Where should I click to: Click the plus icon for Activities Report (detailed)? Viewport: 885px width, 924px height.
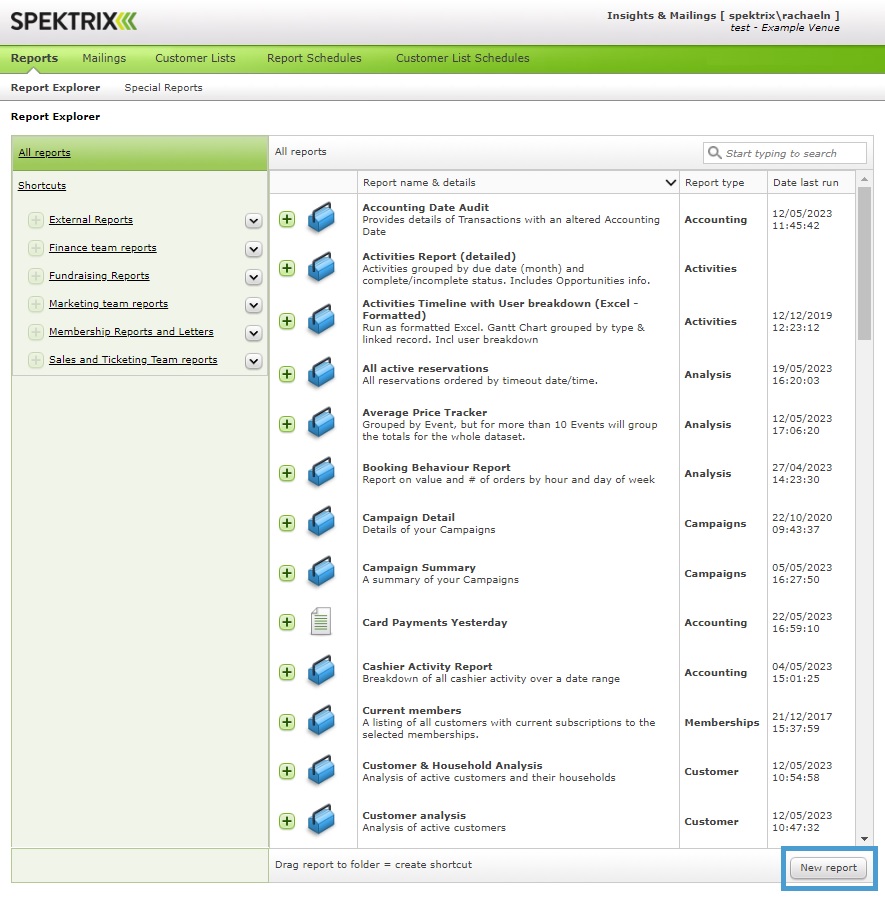point(287,268)
